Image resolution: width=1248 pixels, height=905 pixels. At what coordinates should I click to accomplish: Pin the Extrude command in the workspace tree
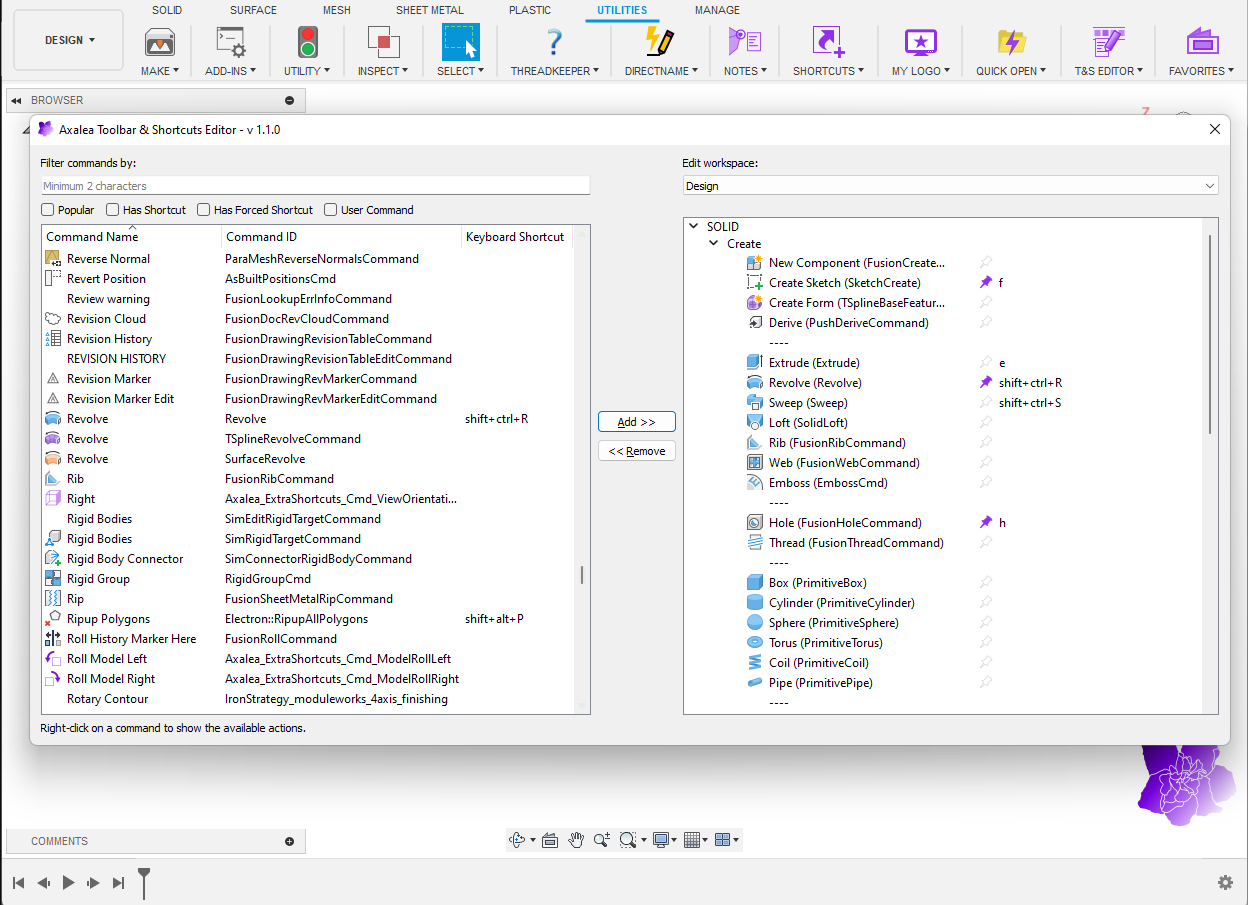click(x=986, y=363)
